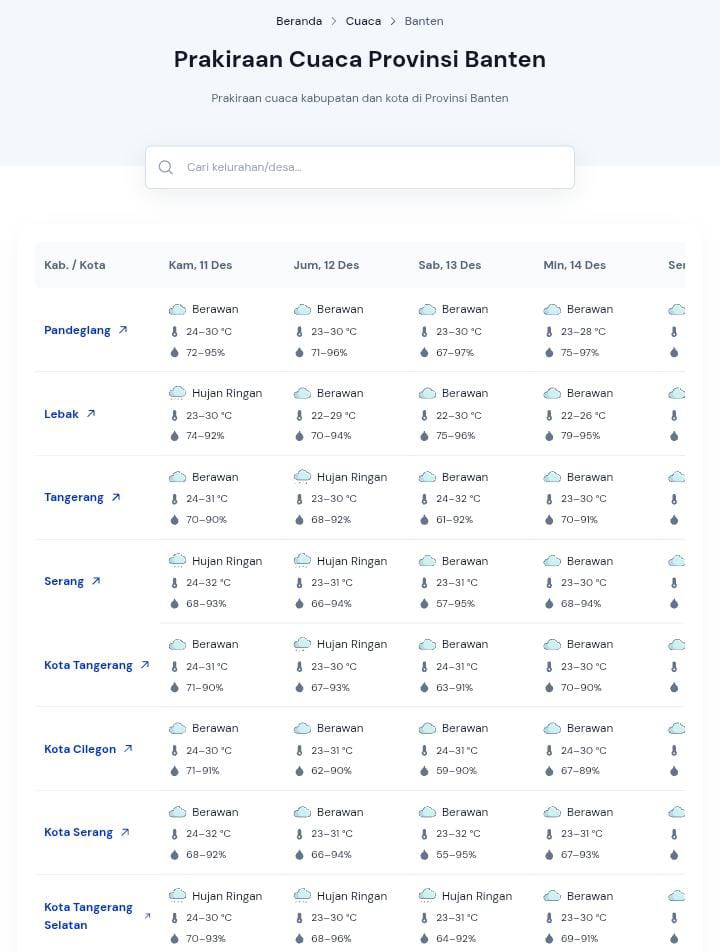Go to Beranda in the breadcrumb
Viewport: 720px width, 952px height.
299,21
